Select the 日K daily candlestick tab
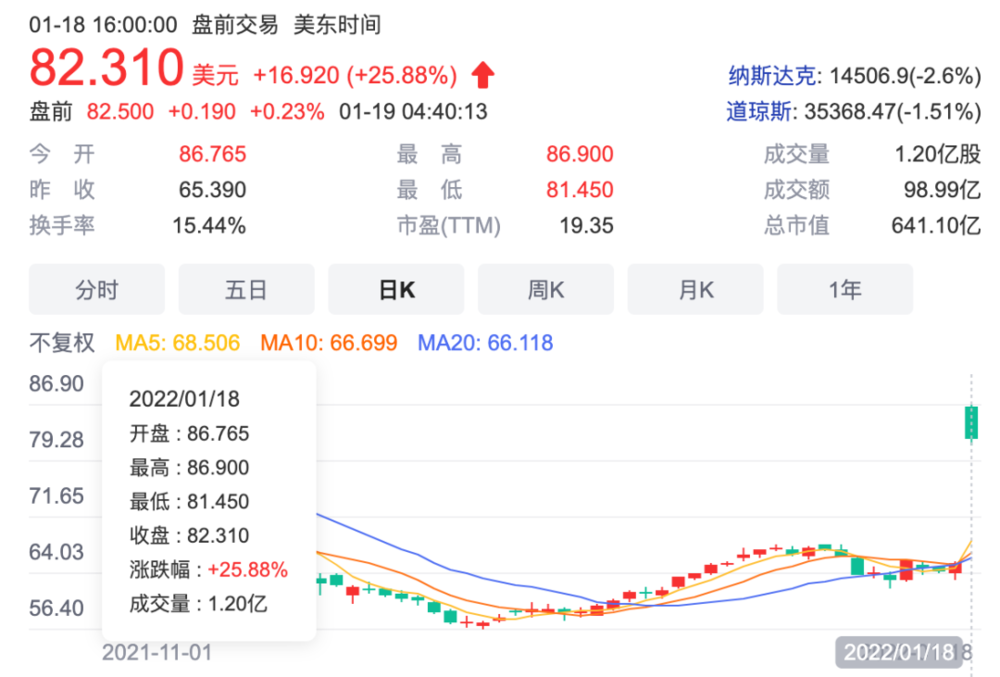The height and width of the screenshot is (677, 1000). (396, 290)
